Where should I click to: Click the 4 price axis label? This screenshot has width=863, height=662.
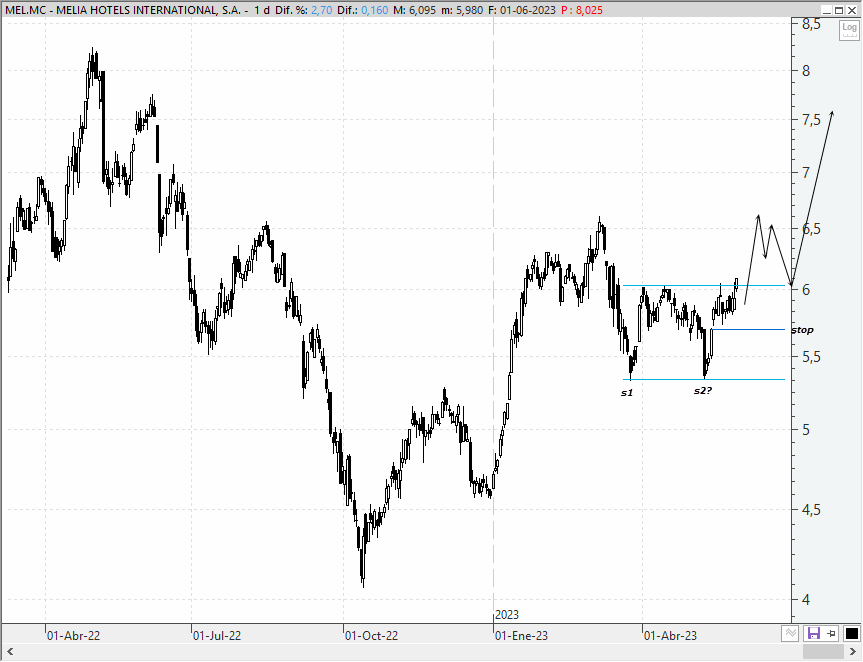pyautogui.click(x=806, y=599)
